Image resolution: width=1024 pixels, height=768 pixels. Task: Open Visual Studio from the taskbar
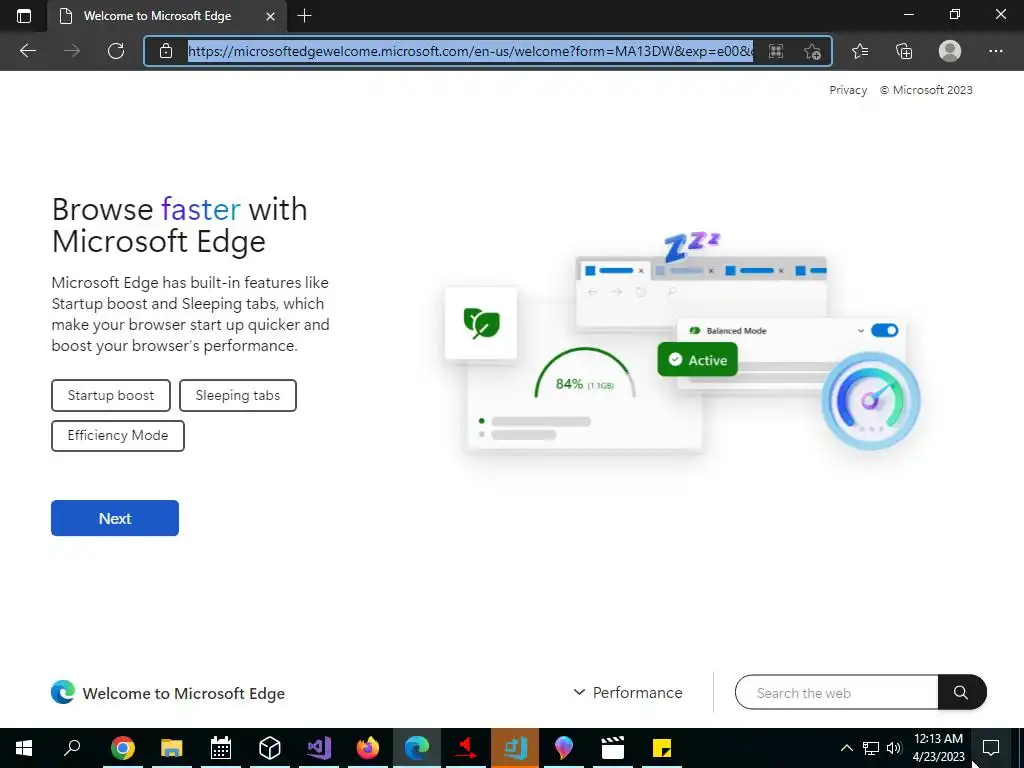coord(319,748)
